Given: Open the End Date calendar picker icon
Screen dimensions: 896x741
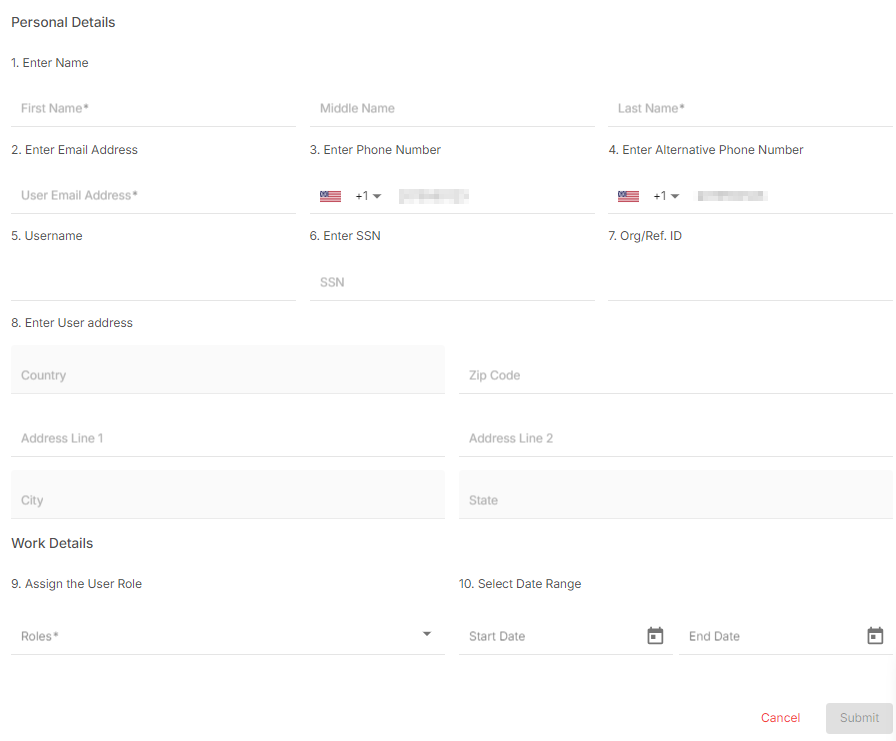Looking at the screenshot, I should [x=875, y=636].
